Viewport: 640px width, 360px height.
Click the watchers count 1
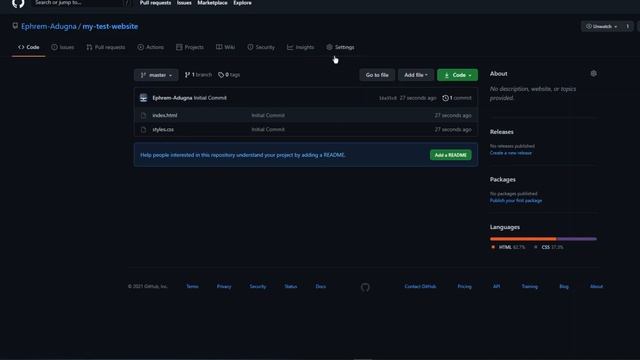click(628, 26)
